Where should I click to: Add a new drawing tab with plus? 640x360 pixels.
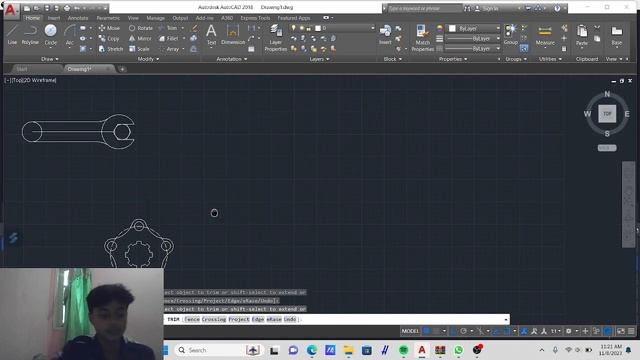pos(122,69)
